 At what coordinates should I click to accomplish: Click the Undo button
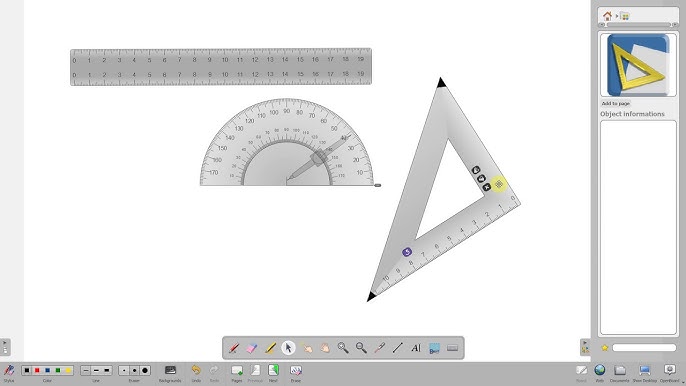click(196, 373)
